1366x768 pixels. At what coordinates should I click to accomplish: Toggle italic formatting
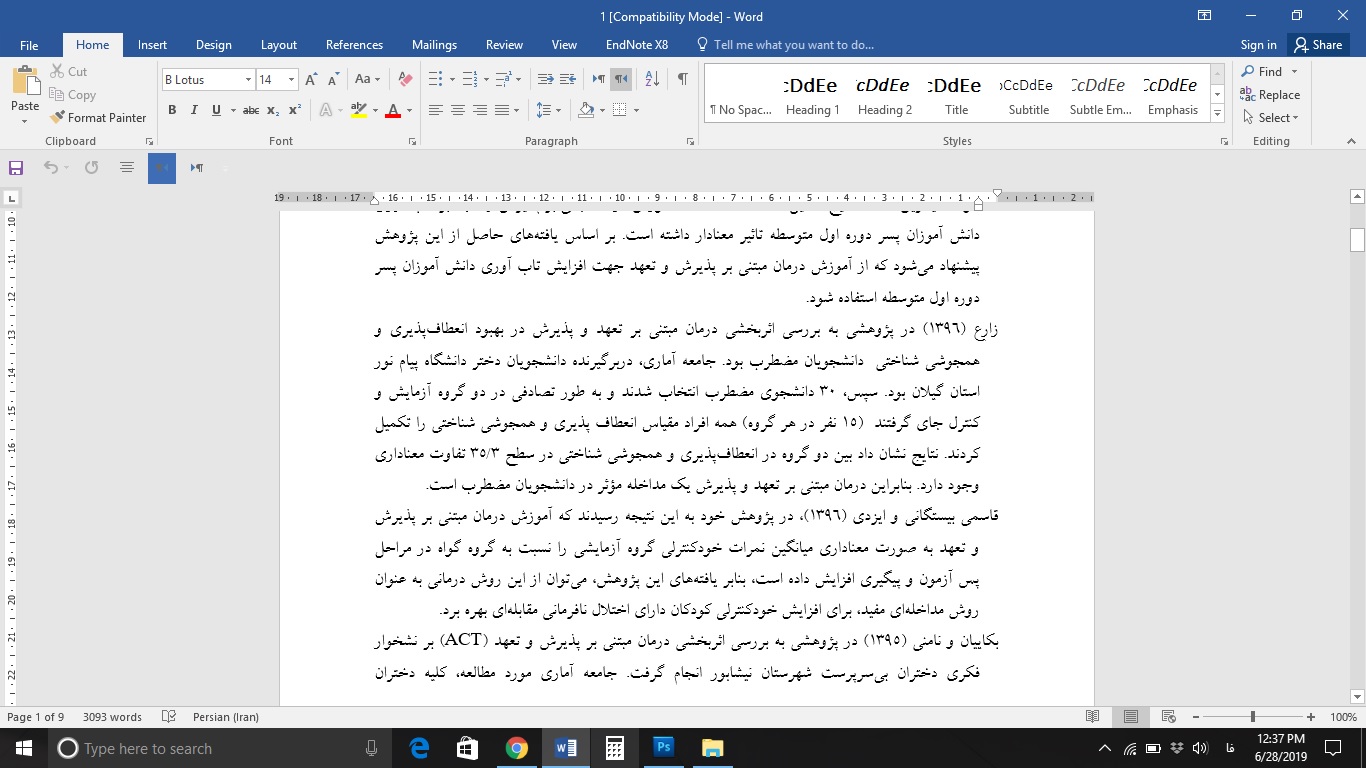coord(194,110)
